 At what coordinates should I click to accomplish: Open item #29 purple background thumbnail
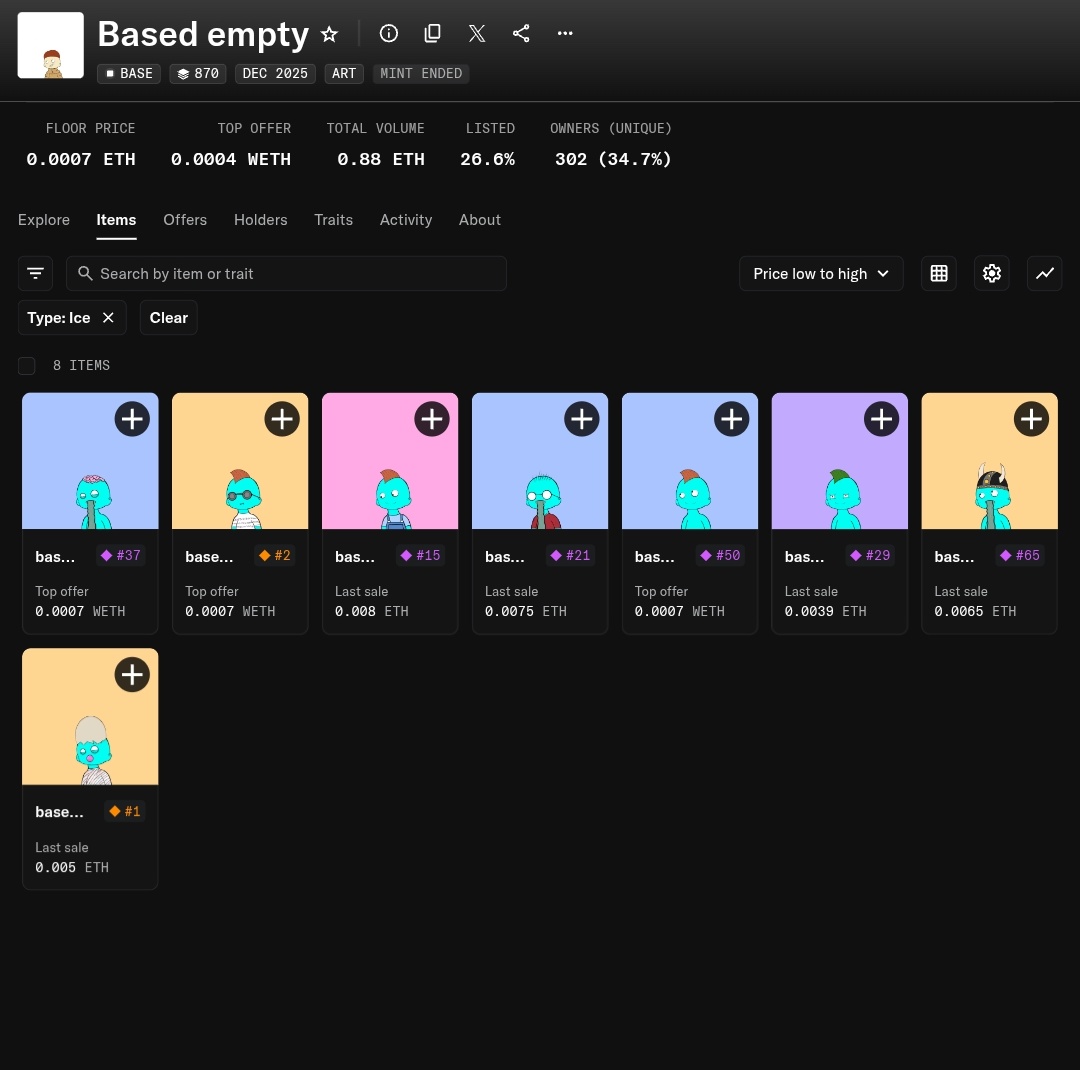coord(840,461)
